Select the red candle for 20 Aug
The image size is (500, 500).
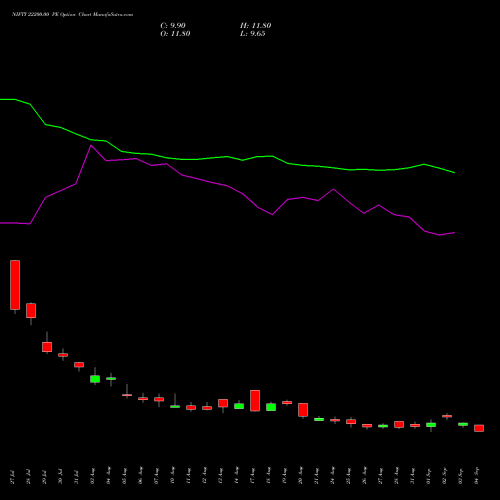[303, 410]
